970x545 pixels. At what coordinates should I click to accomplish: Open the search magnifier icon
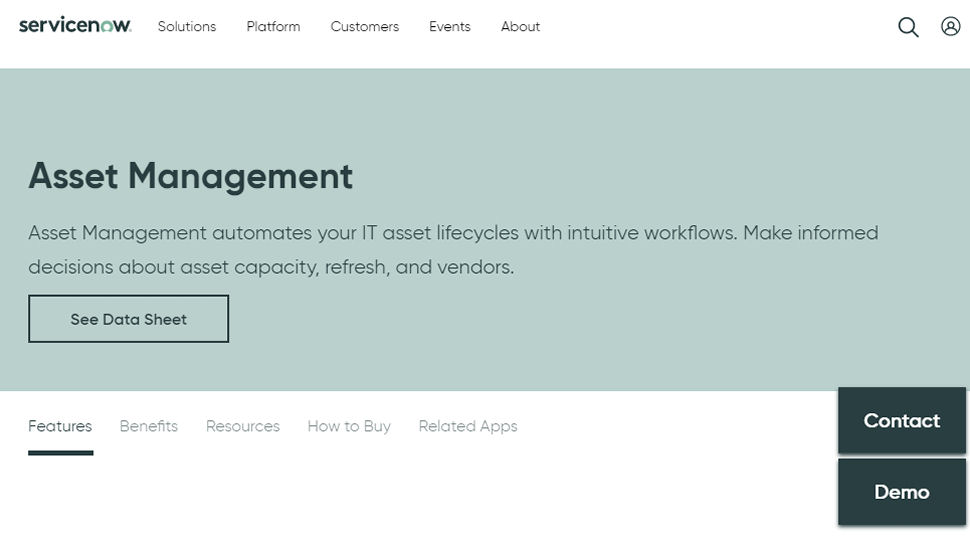click(908, 27)
